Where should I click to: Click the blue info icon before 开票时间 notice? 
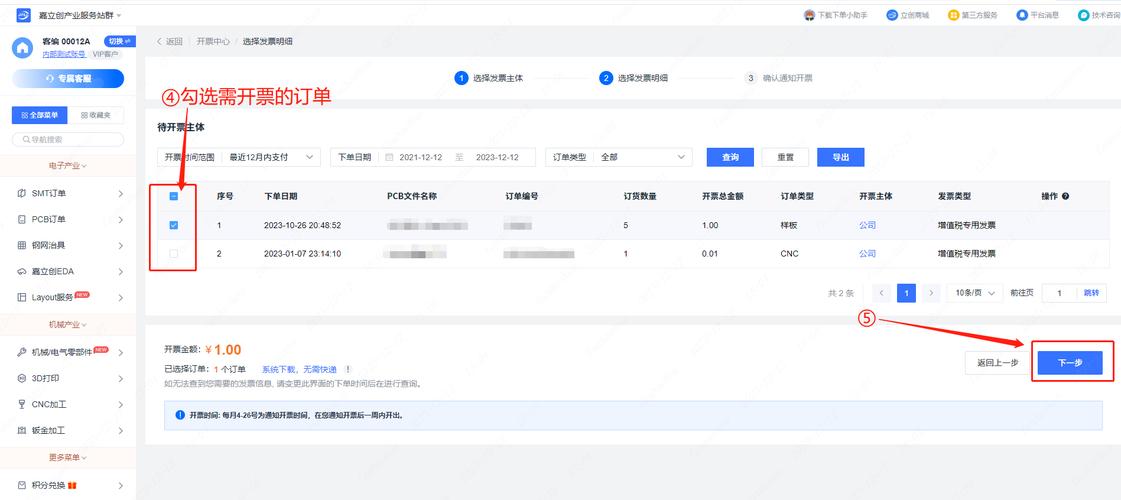point(179,415)
